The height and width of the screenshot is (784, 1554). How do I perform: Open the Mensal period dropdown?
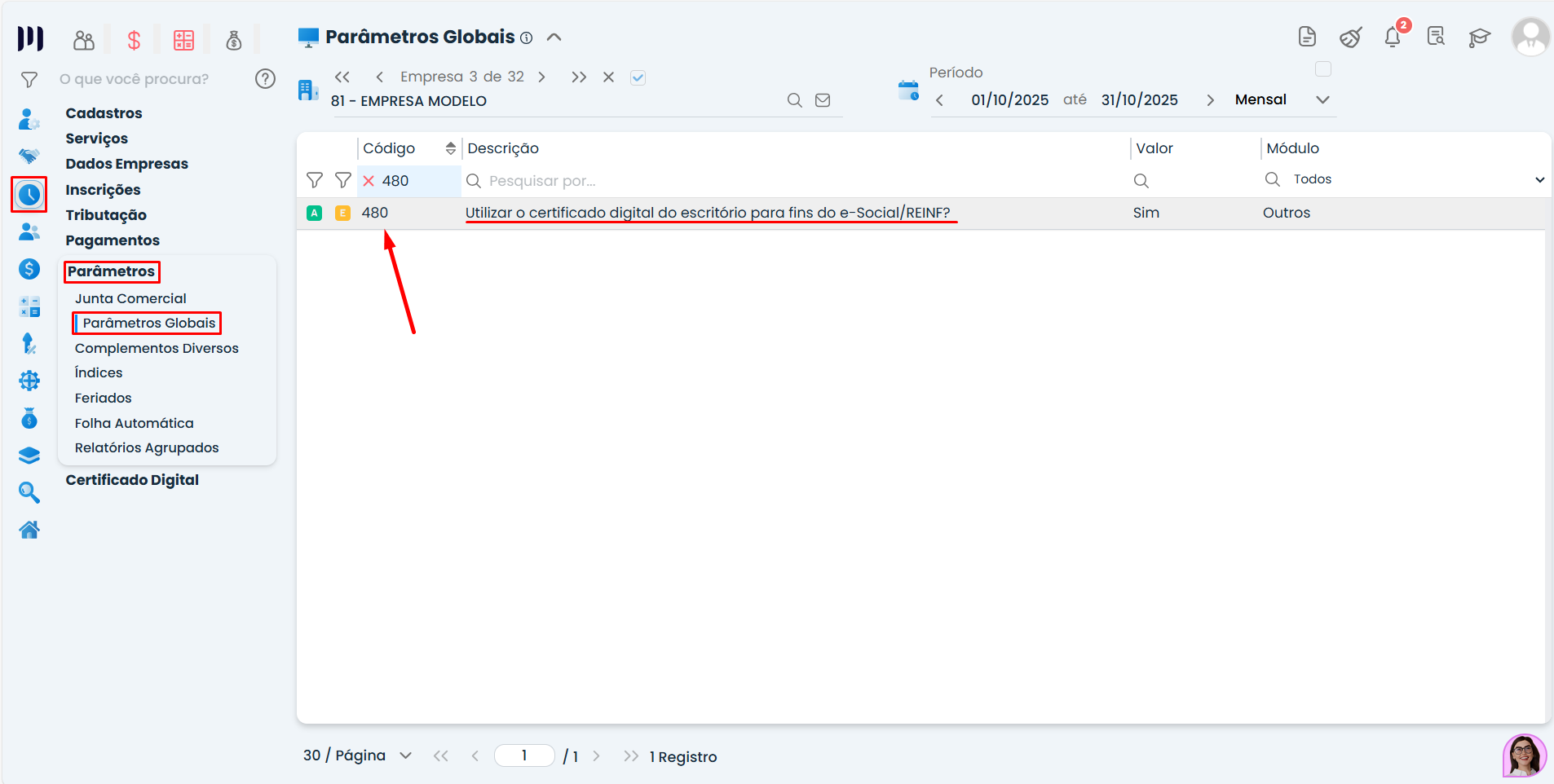[x=1322, y=99]
